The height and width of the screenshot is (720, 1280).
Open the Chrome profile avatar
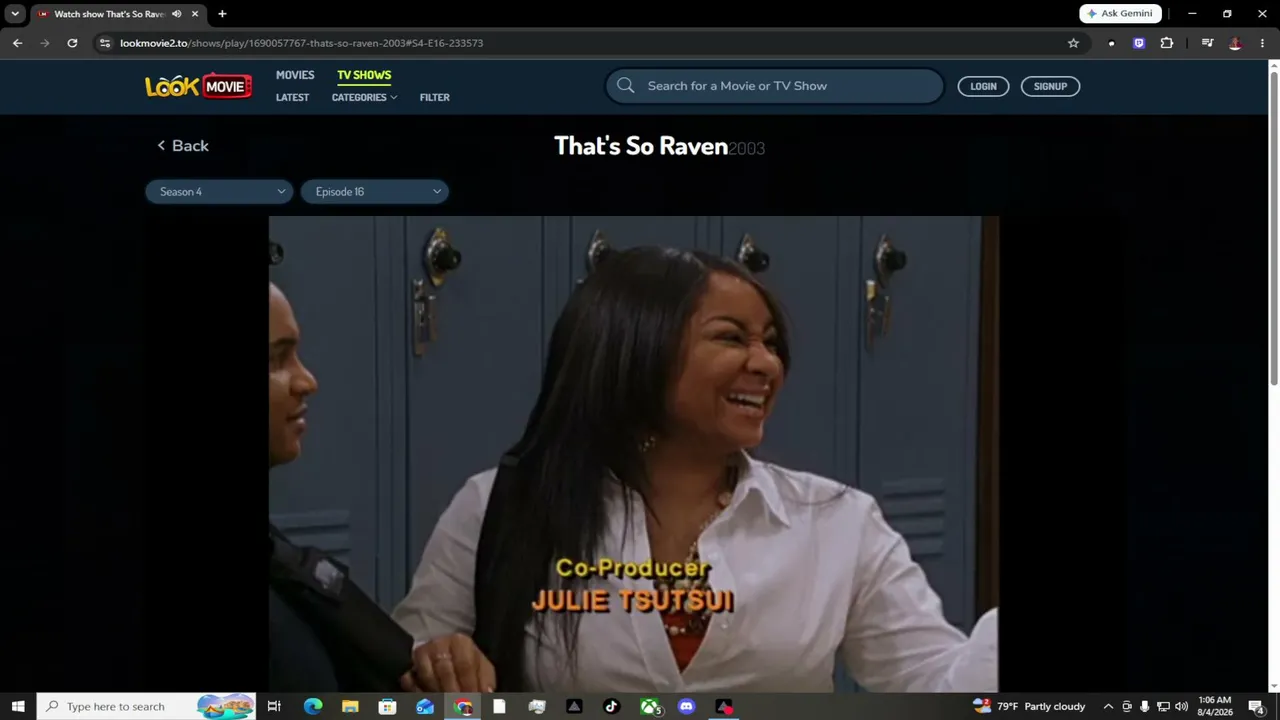(1235, 43)
